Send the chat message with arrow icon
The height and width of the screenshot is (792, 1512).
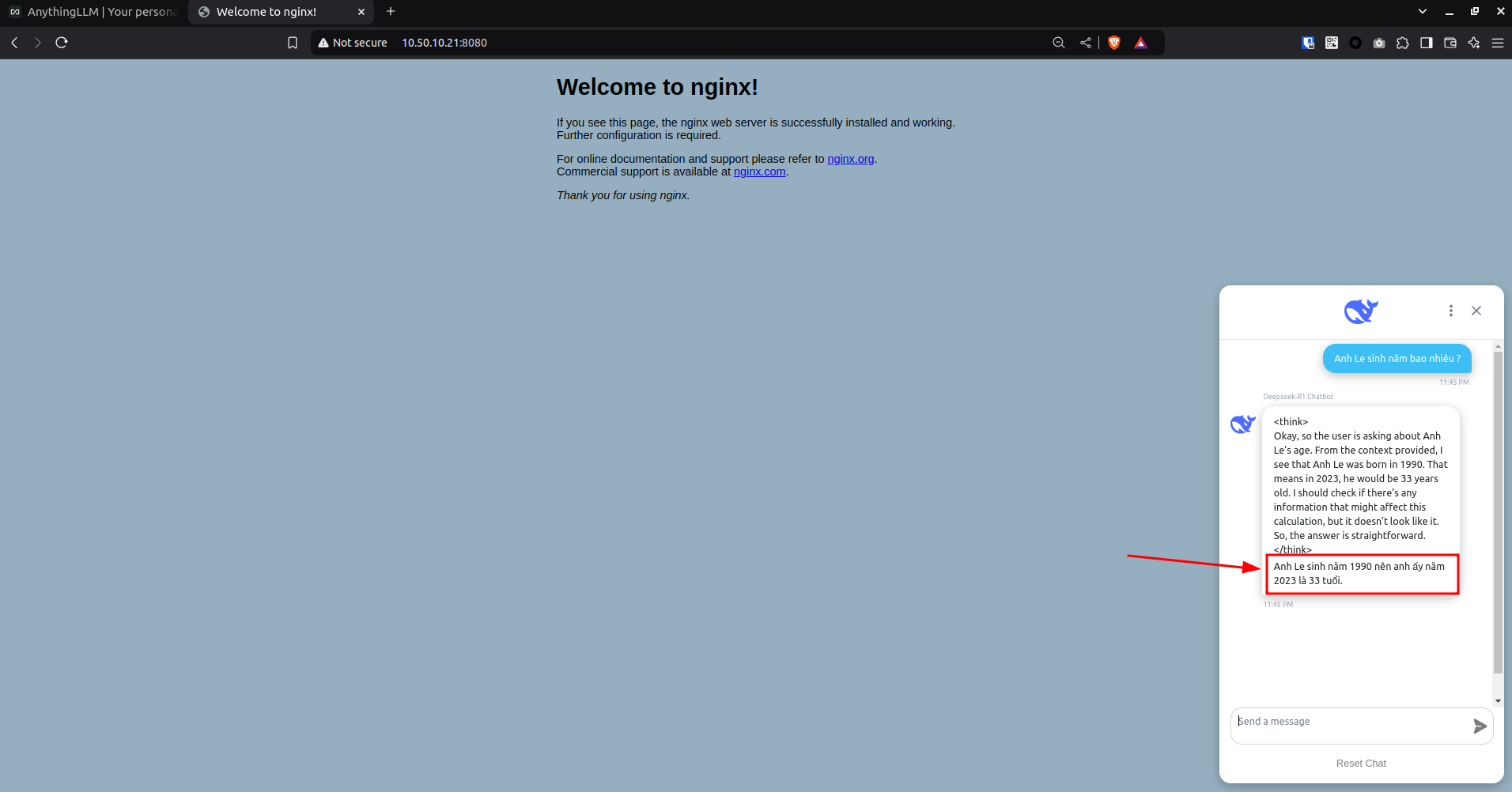click(1480, 726)
